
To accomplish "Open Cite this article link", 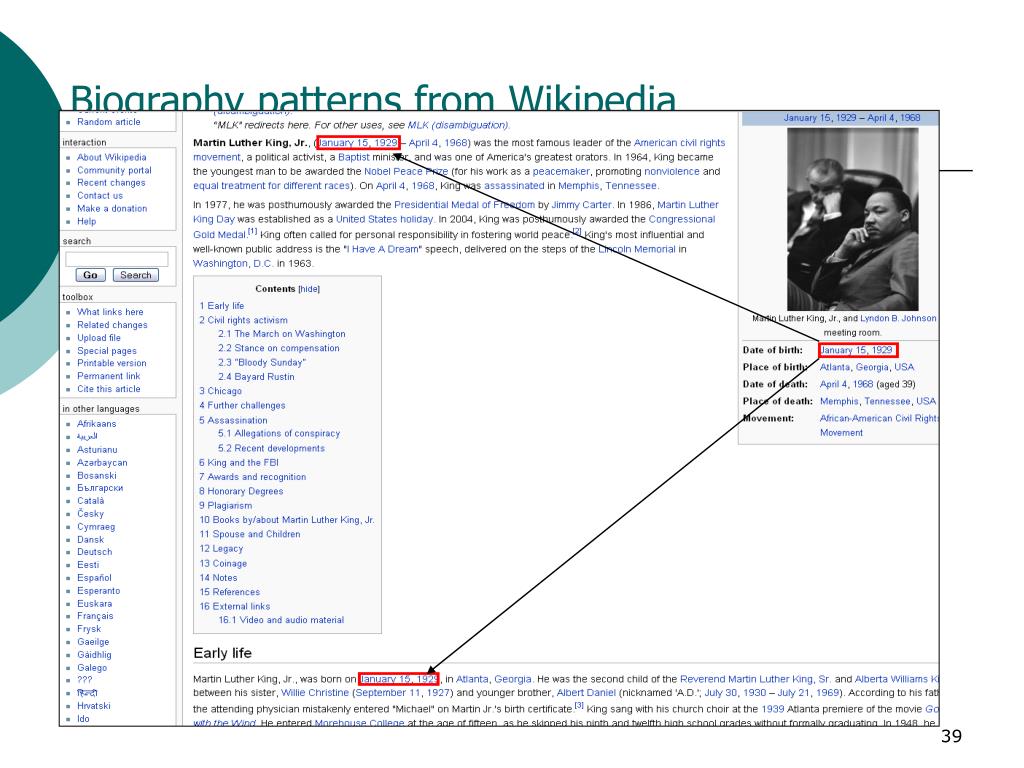I will point(108,389).
